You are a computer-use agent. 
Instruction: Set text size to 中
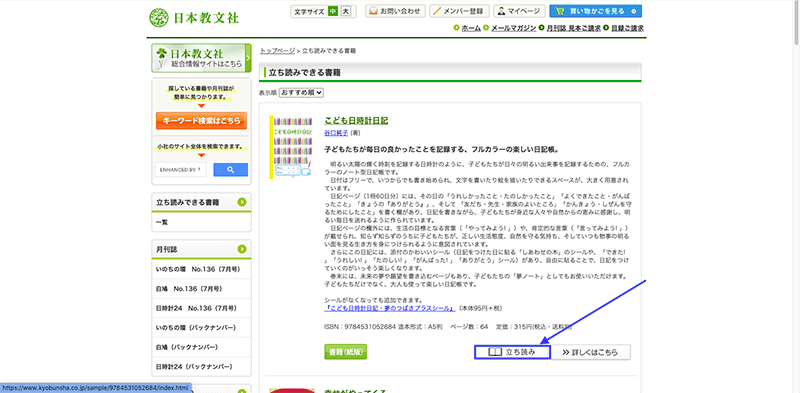(x=333, y=11)
